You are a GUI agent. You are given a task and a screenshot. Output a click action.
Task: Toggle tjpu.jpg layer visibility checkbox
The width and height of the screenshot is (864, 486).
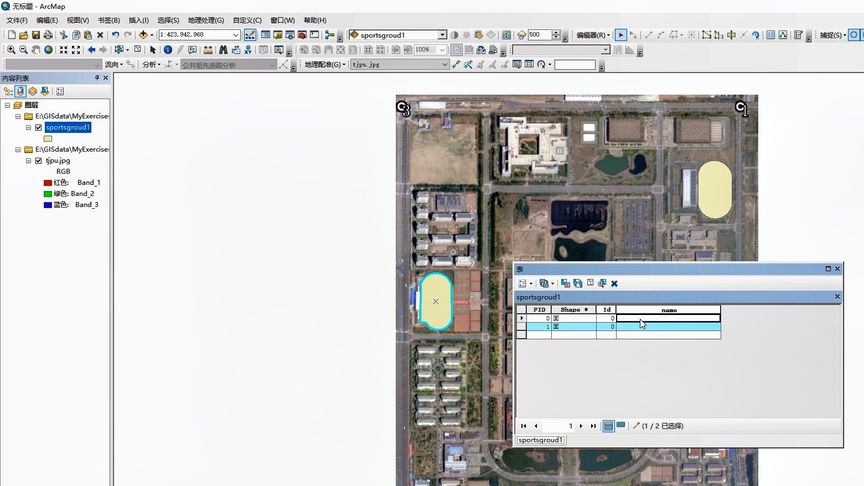[39, 160]
